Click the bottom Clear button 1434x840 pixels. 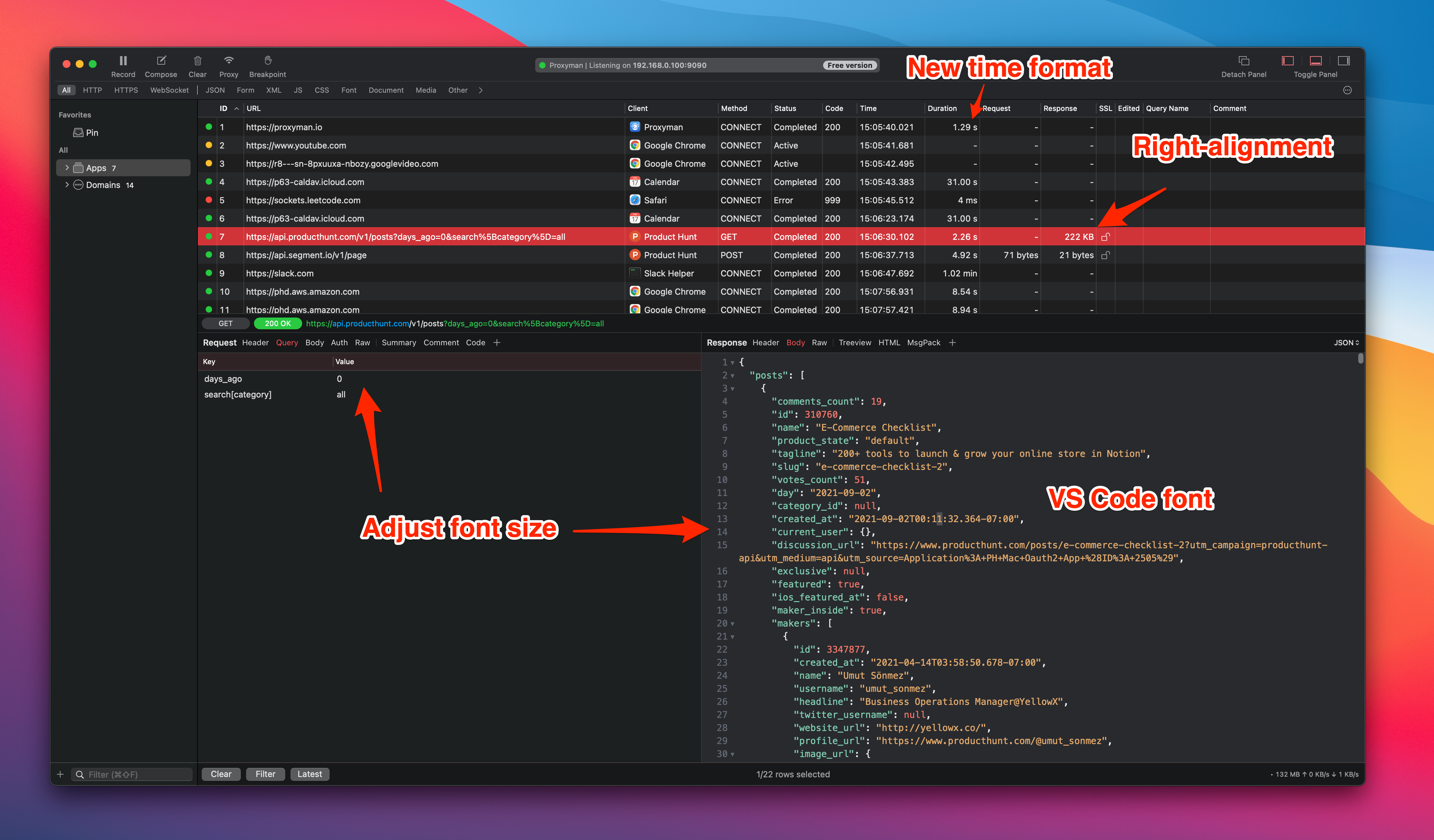221,774
